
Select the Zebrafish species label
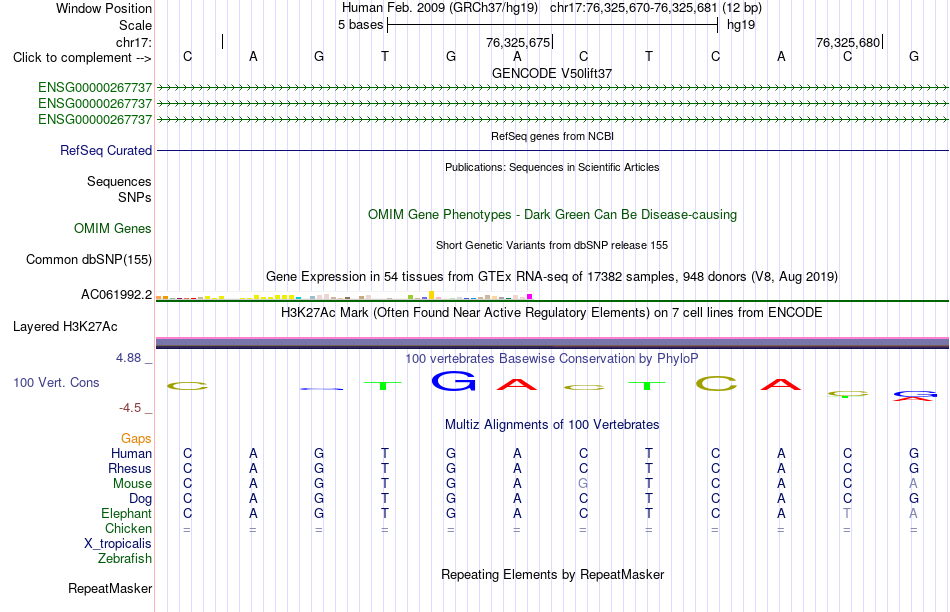pyautogui.click(x=125, y=558)
